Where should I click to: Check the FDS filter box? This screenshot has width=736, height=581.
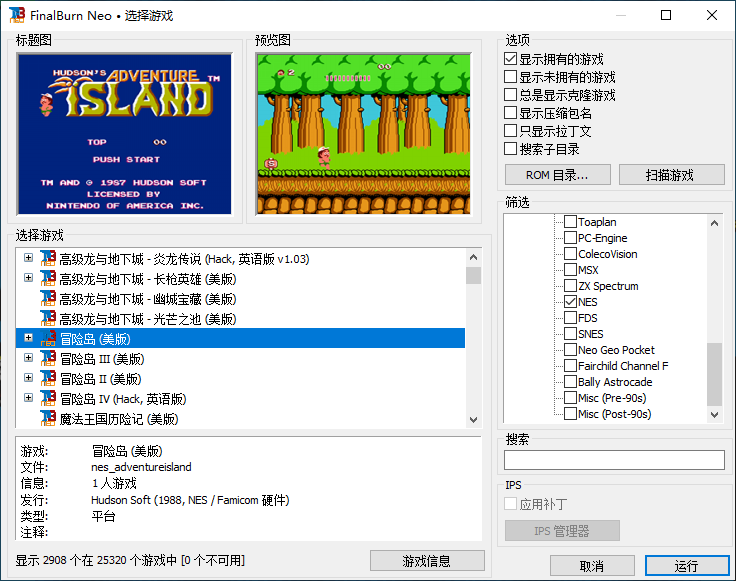pyautogui.click(x=570, y=317)
